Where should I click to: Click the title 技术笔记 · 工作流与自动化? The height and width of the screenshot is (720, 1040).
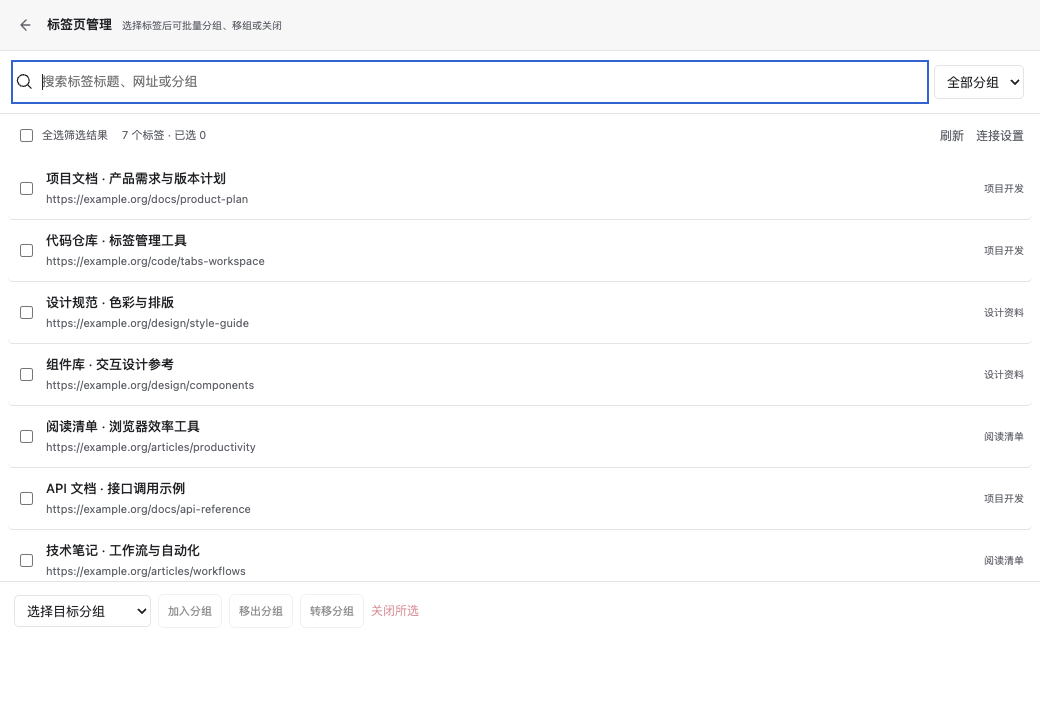[123, 550]
